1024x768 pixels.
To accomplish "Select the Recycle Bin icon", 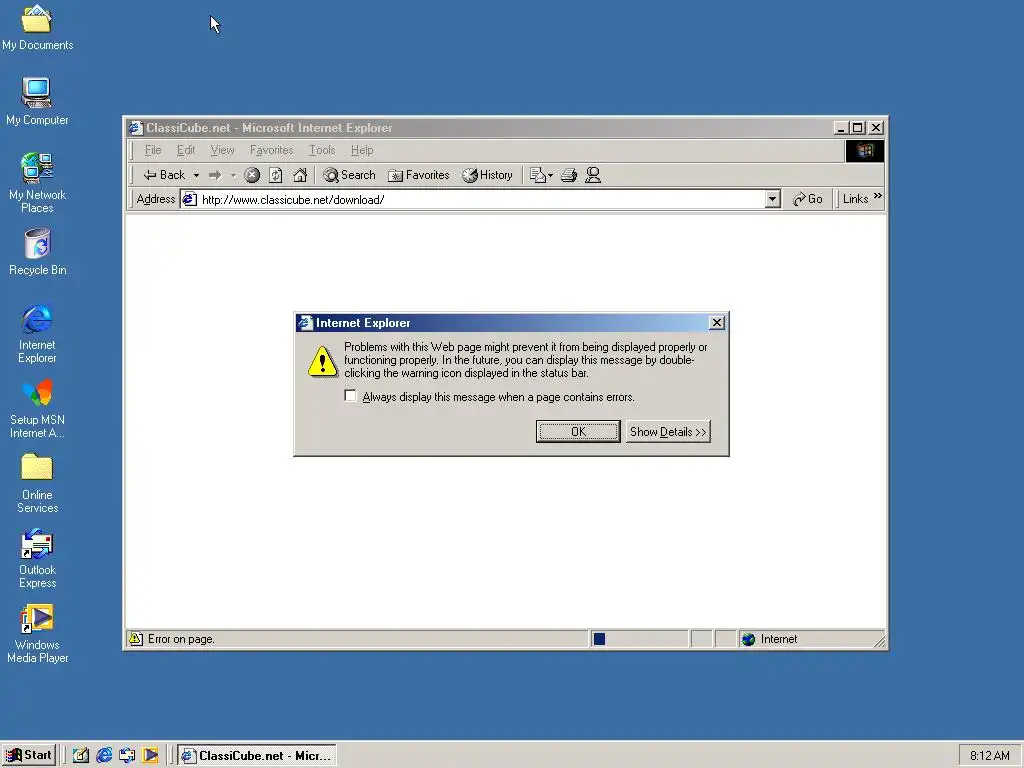I will point(37,252).
